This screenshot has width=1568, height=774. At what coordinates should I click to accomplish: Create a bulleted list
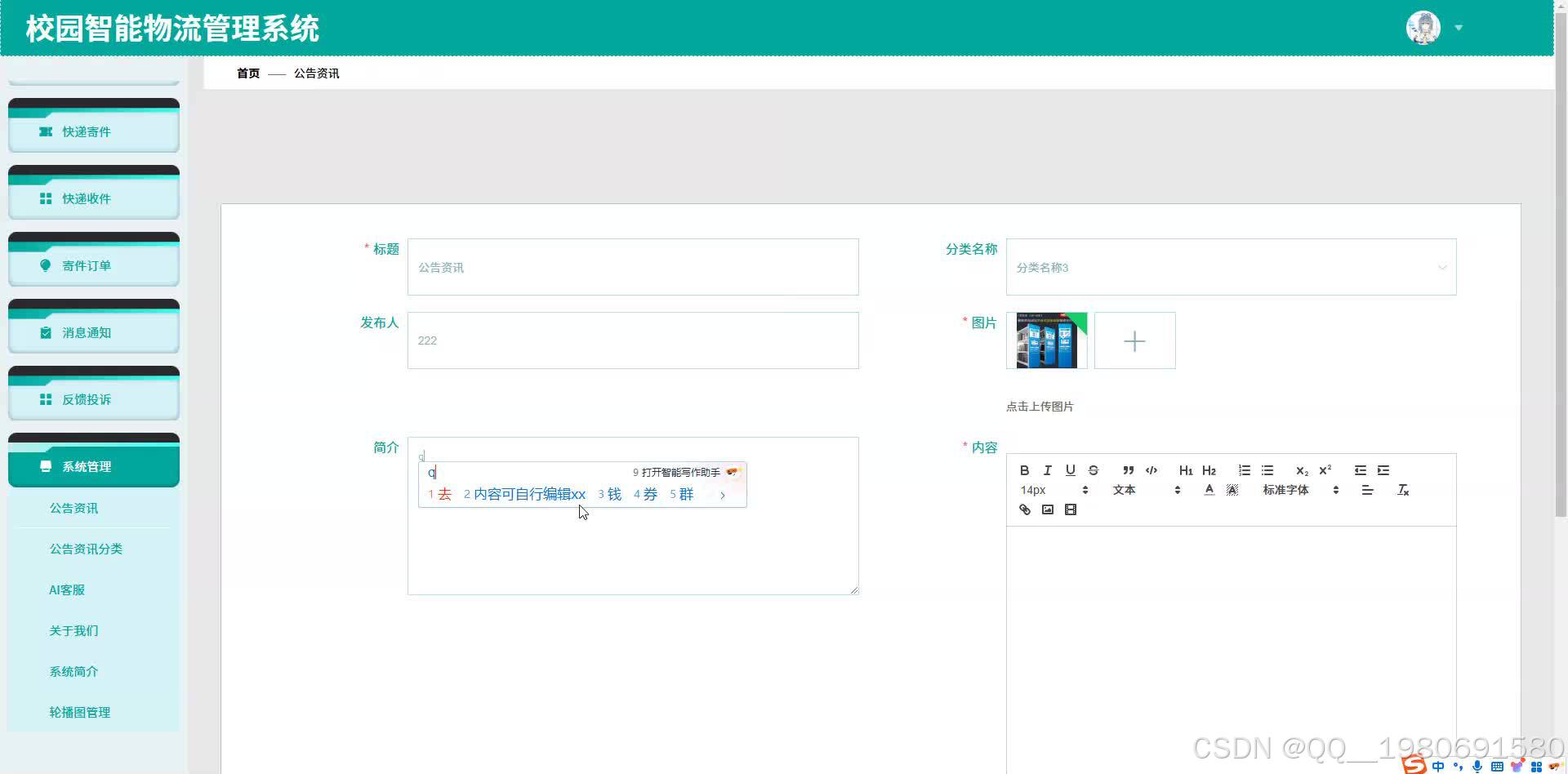coord(1267,470)
